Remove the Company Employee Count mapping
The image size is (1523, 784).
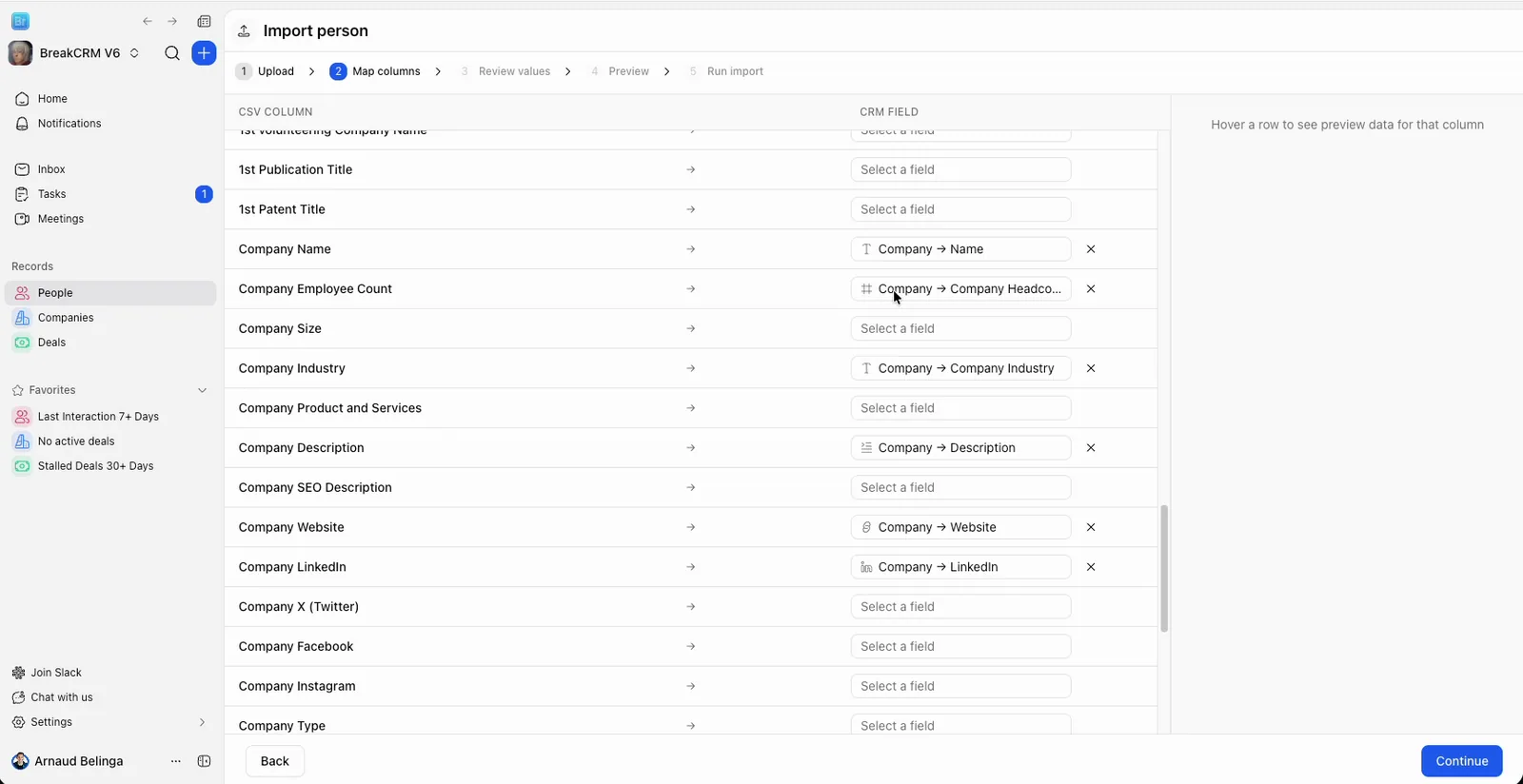point(1091,289)
